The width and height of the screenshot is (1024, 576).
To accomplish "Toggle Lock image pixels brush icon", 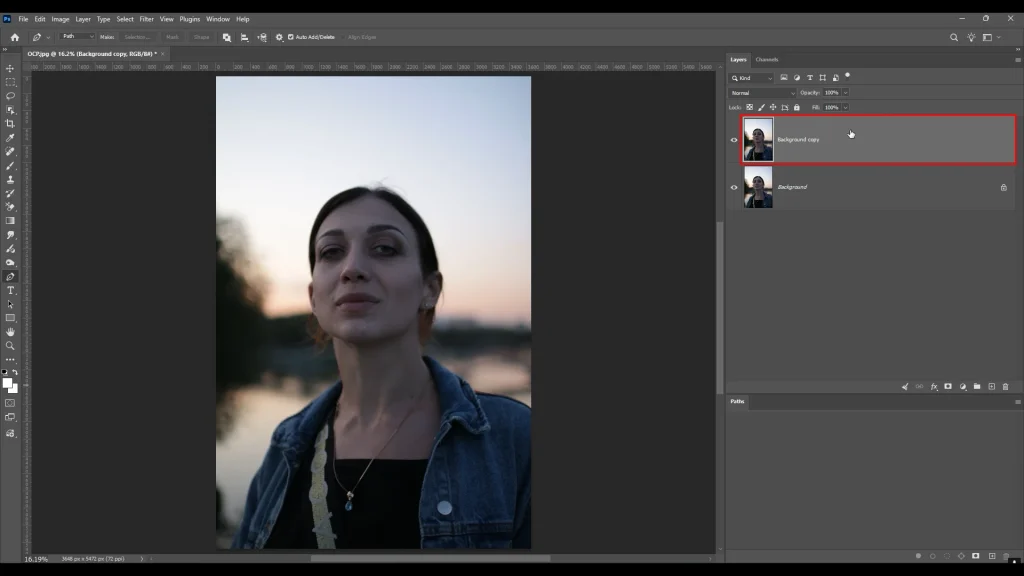I will (x=761, y=107).
